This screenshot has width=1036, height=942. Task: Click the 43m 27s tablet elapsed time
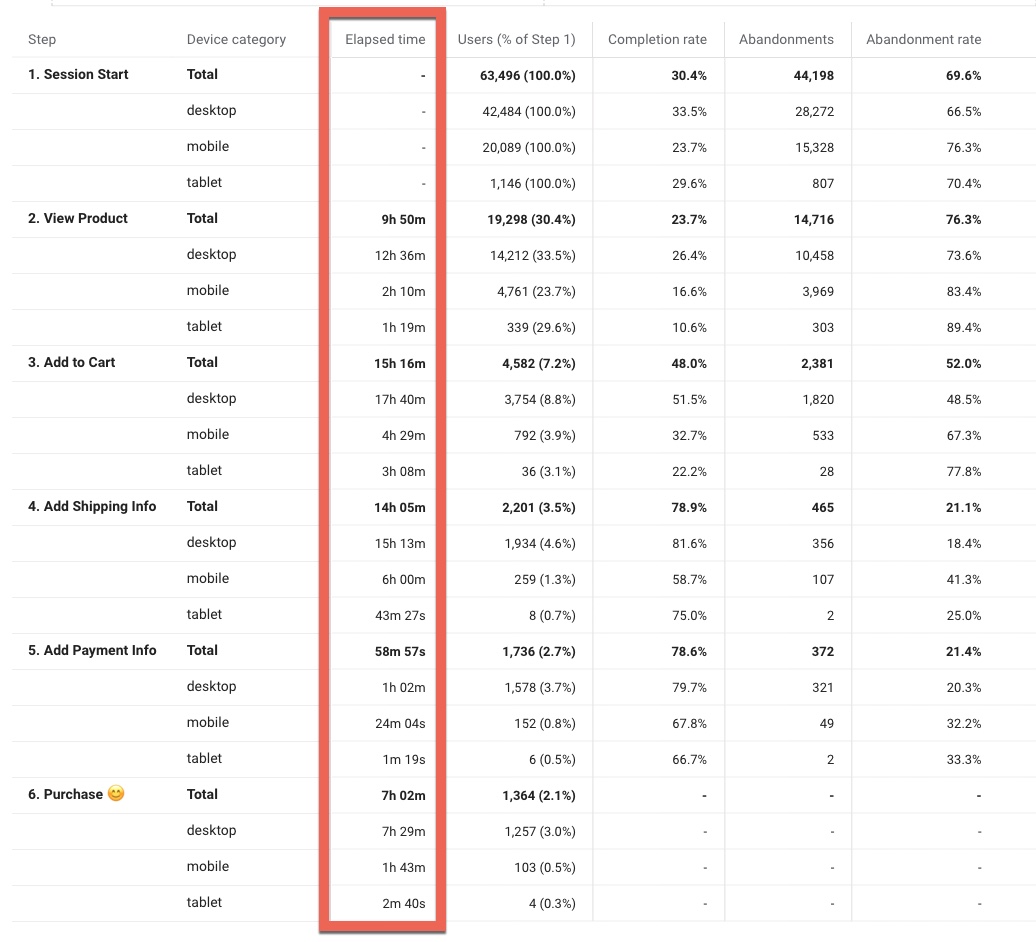click(x=400, y=616)
